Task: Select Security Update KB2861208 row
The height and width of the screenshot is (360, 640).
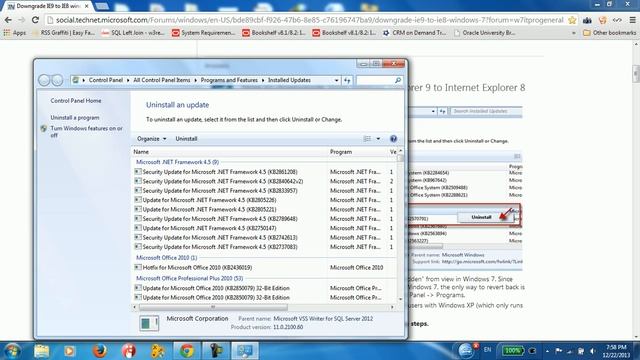Action: [x=264, y=172]
